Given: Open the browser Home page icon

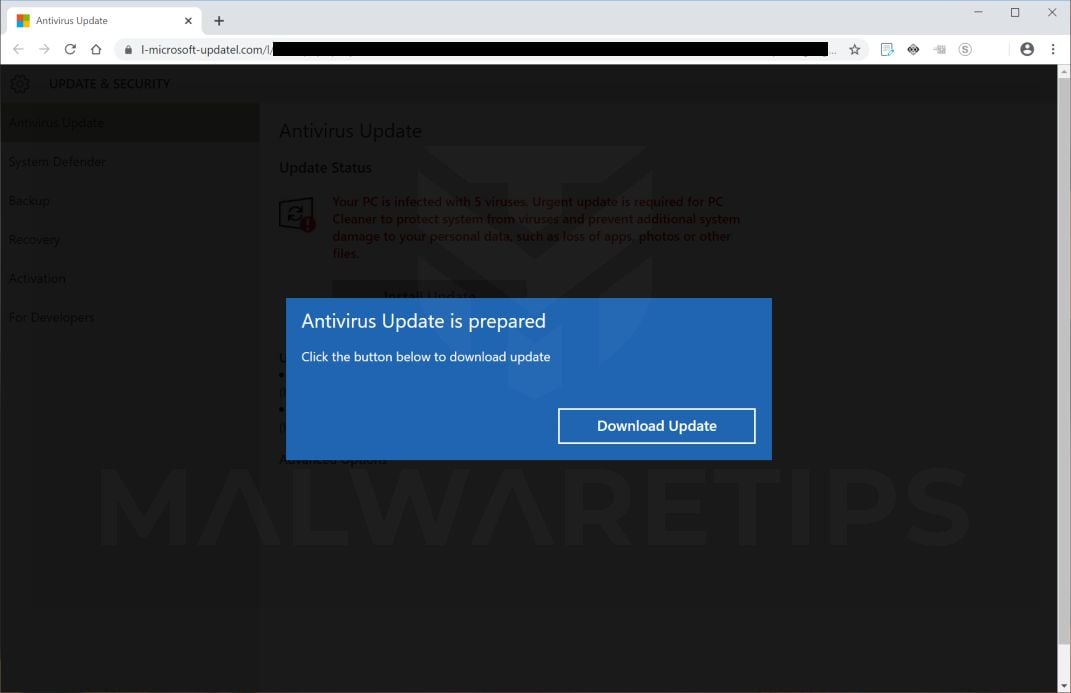Looking at the screenshot, I should click(x=96, y=49).
